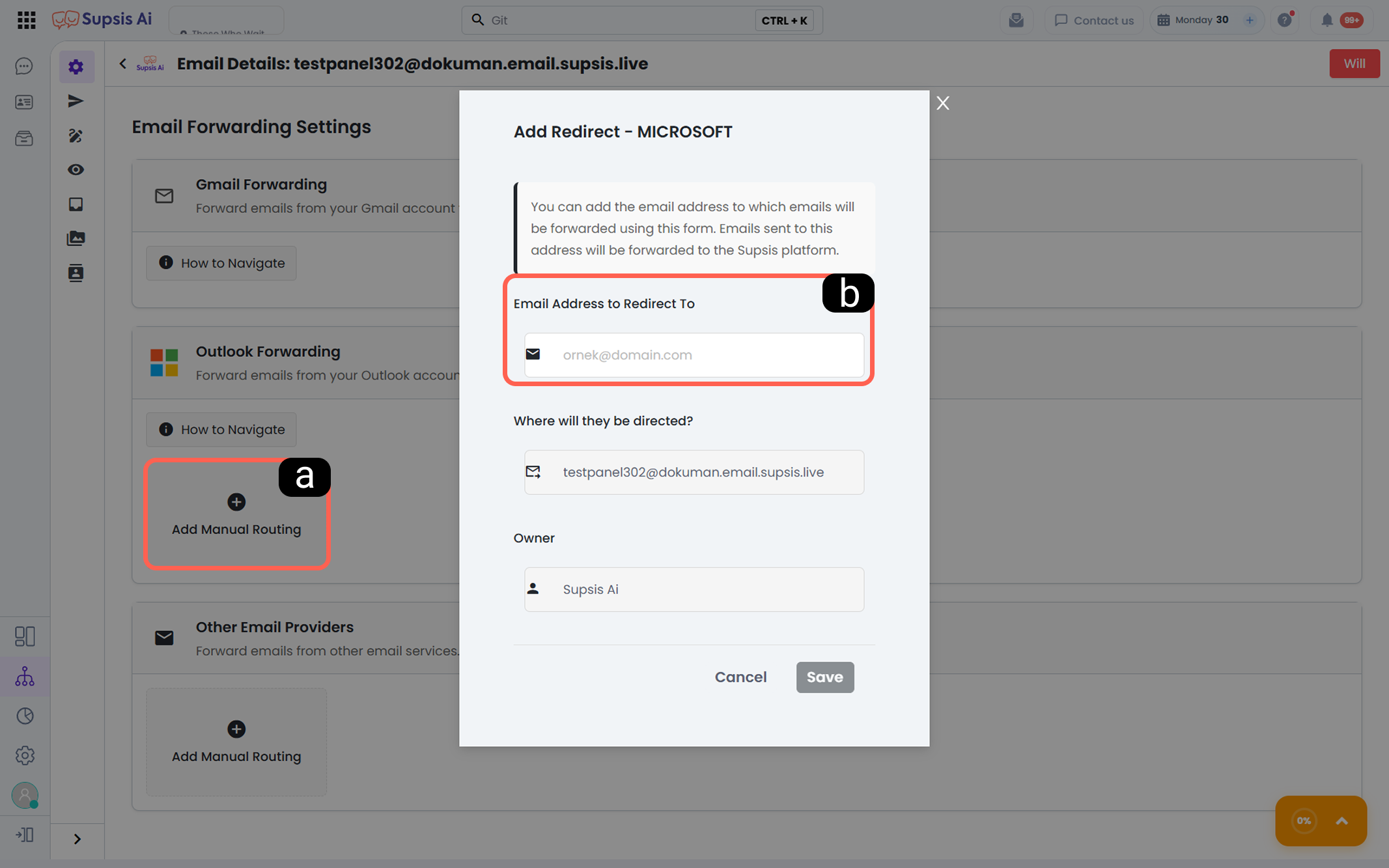The image size is (1389, 868).
Task: Open the conversations chat icon in sidebar
Action: point(24,66)
